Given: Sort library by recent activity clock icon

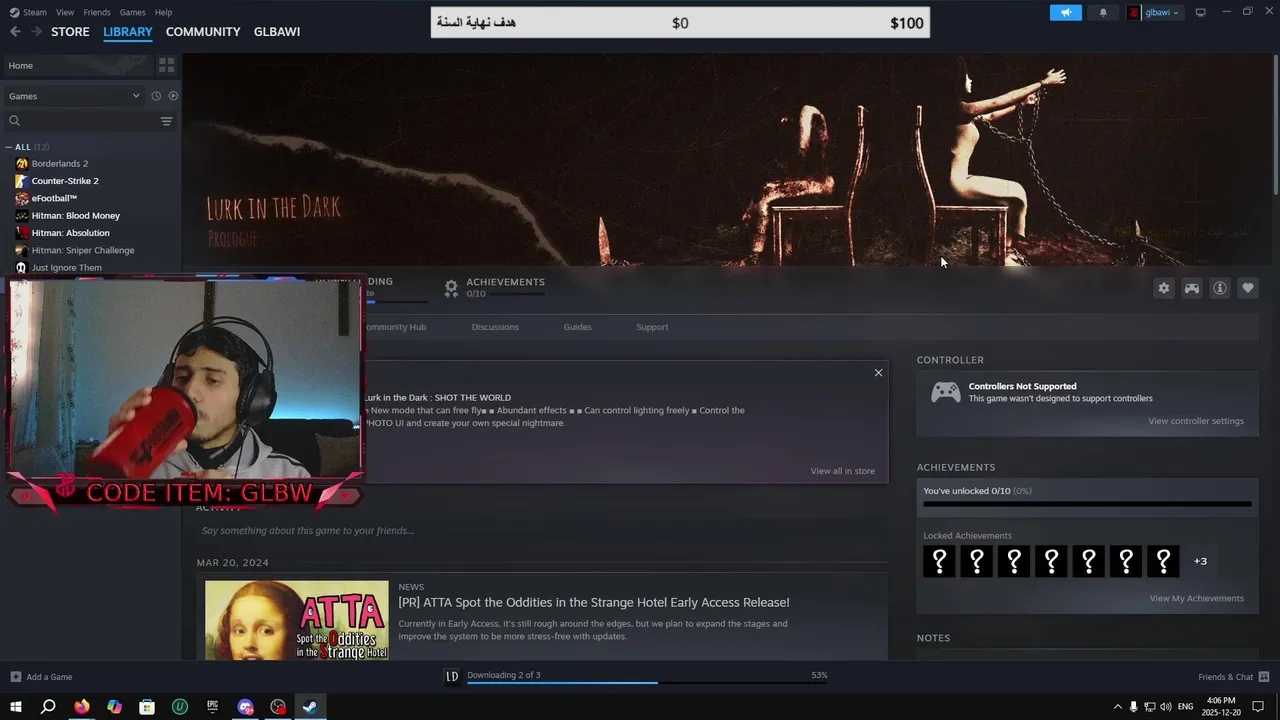Looking at the screenshot, I should [156, 96].
